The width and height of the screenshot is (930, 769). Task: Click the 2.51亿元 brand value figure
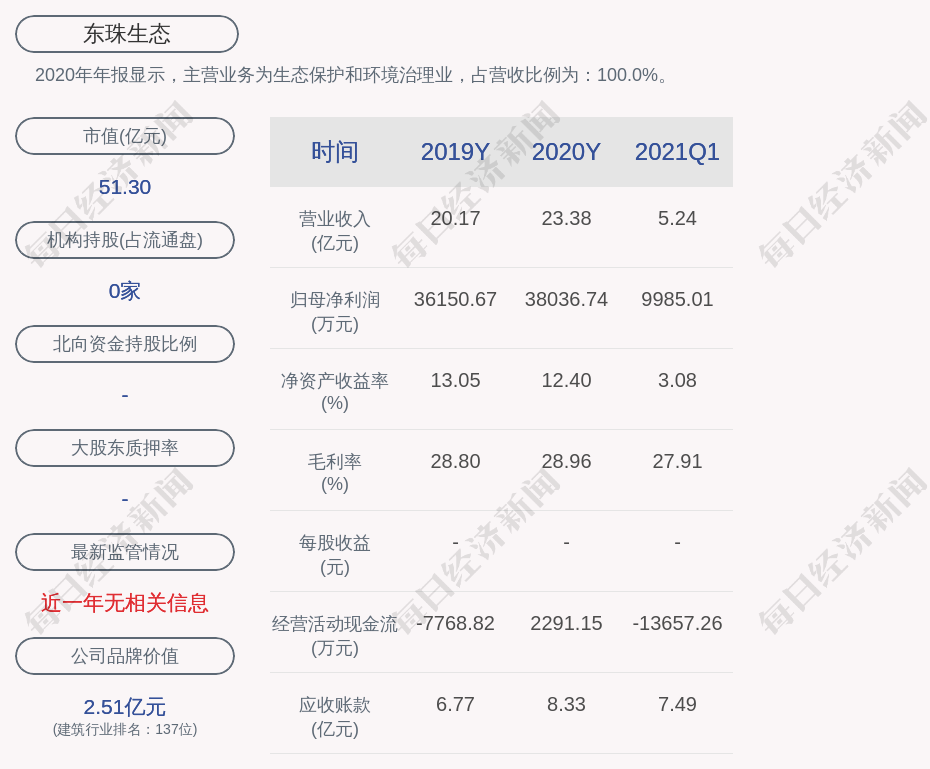[125, 707]
